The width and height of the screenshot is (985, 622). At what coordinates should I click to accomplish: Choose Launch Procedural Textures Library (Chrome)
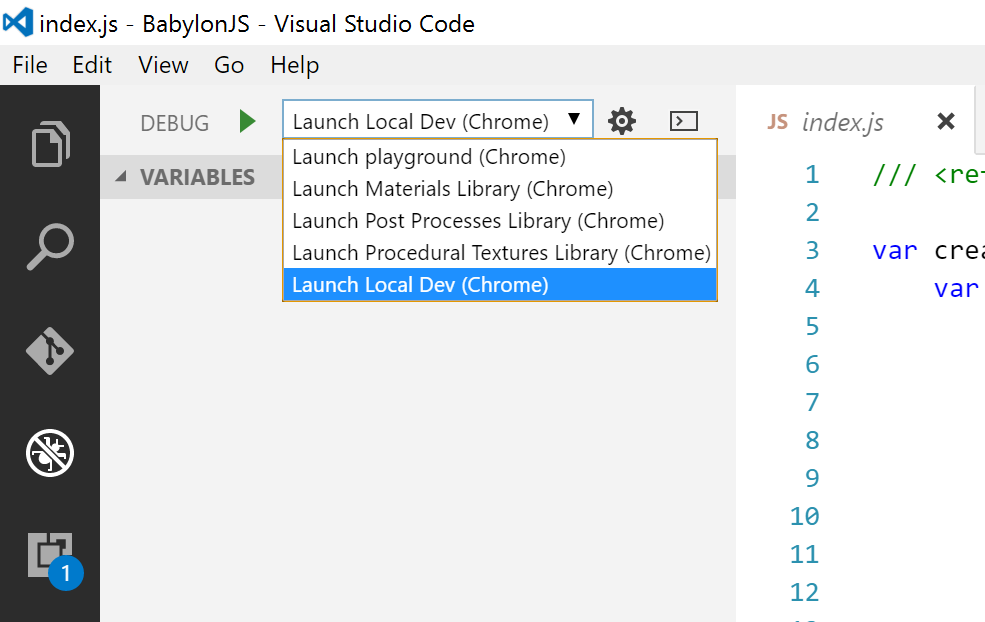tap(499, 253)
